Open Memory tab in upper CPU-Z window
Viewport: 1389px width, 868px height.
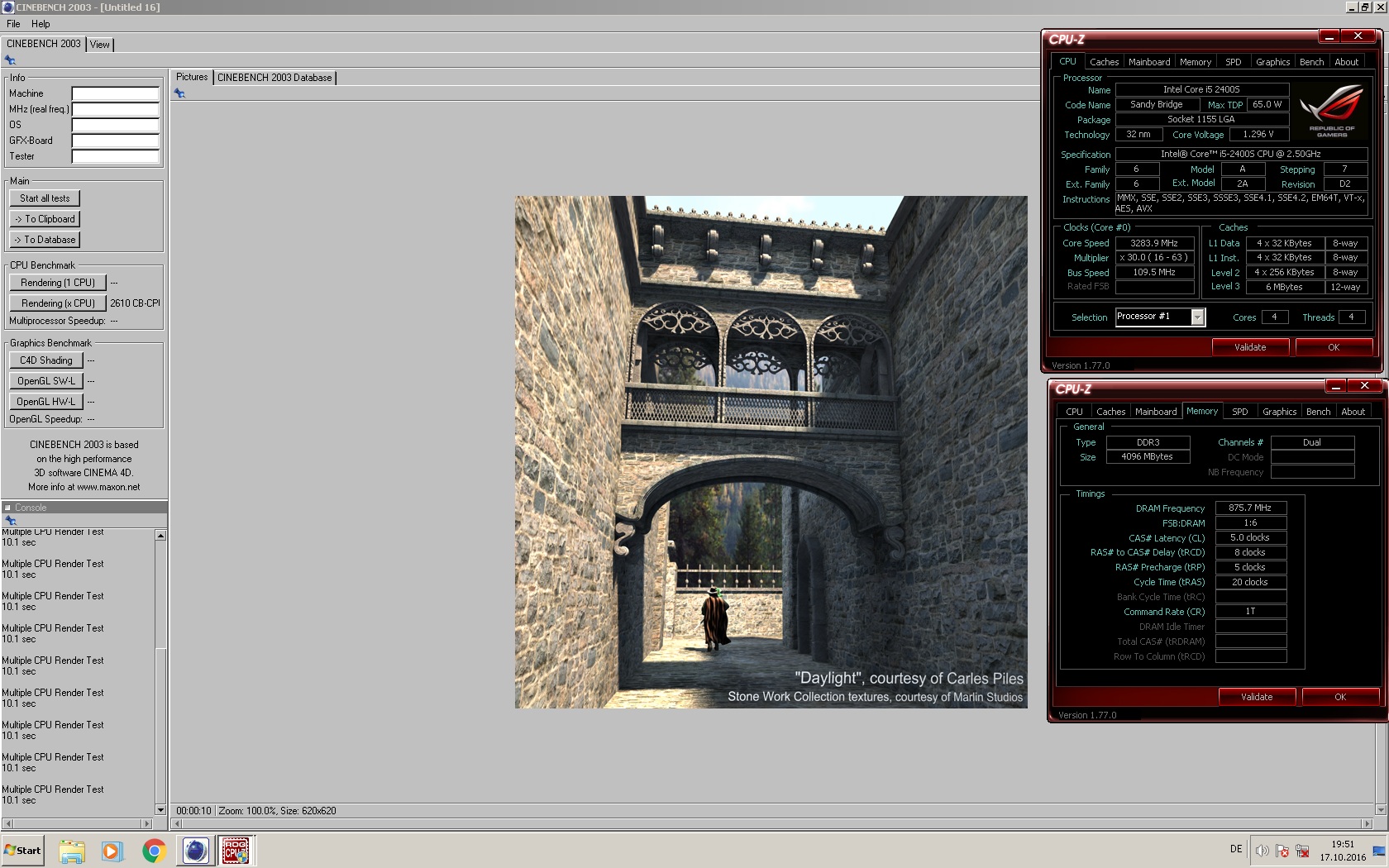1196,62
